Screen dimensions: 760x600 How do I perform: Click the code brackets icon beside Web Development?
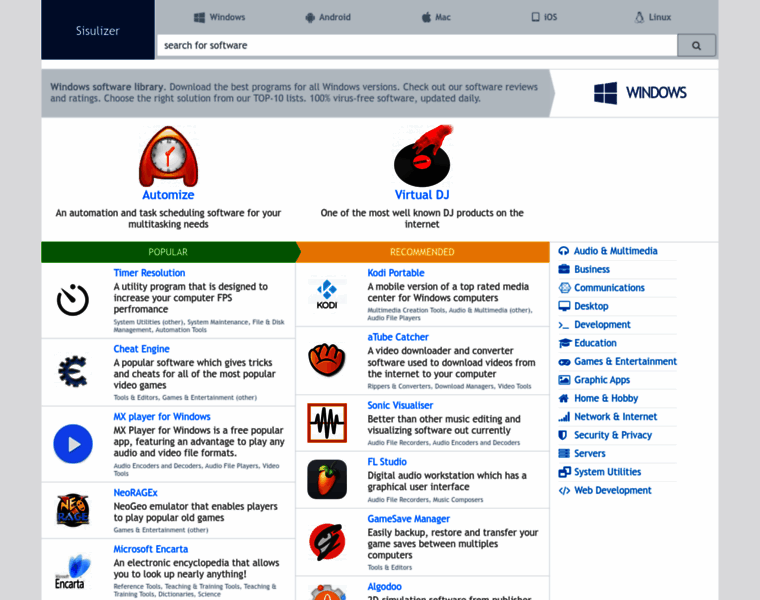[x=564, y=490]
